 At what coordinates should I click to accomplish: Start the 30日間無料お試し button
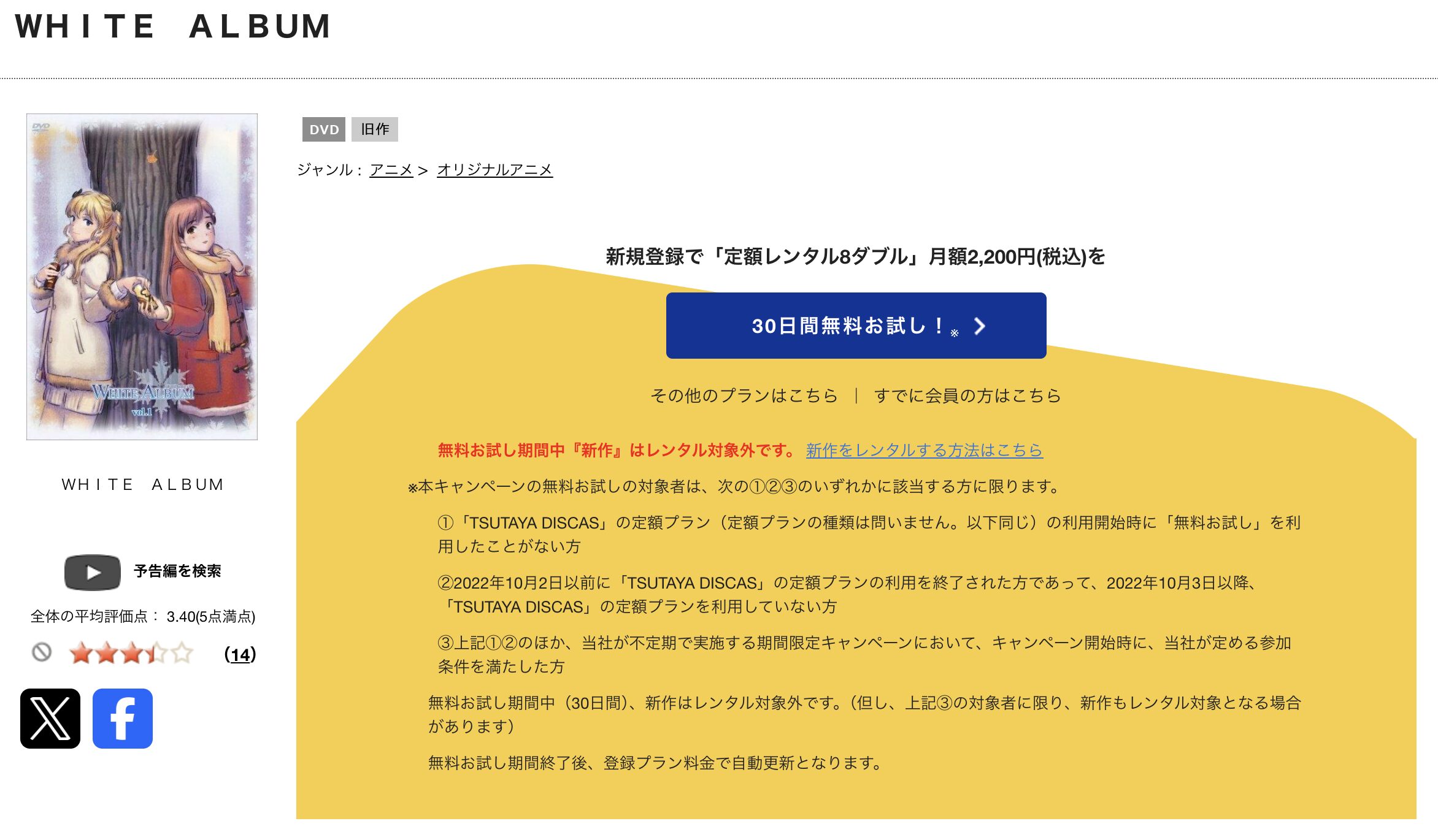point(856,326)
